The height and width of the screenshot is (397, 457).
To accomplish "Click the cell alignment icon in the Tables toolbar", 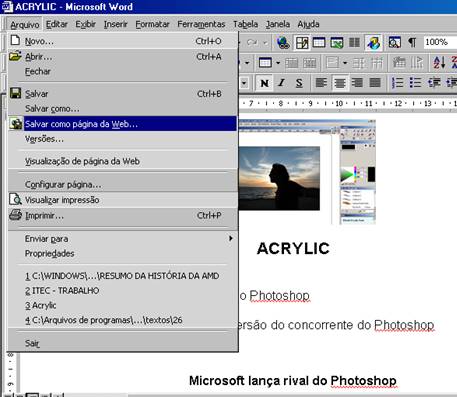I will click(332, 63).
